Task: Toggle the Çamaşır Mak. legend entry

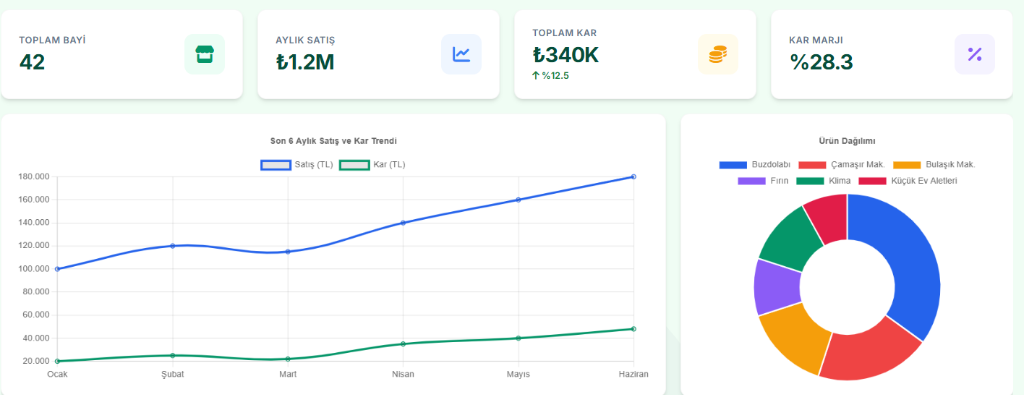Action: 841,165
